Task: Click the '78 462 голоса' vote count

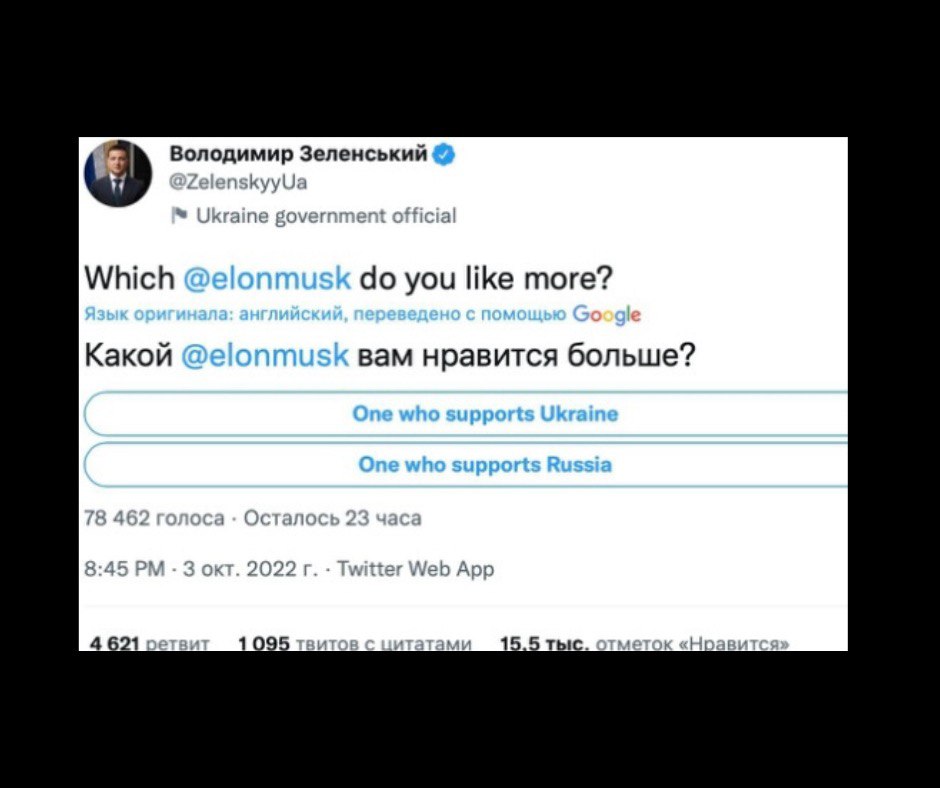Action: point(154,518)
